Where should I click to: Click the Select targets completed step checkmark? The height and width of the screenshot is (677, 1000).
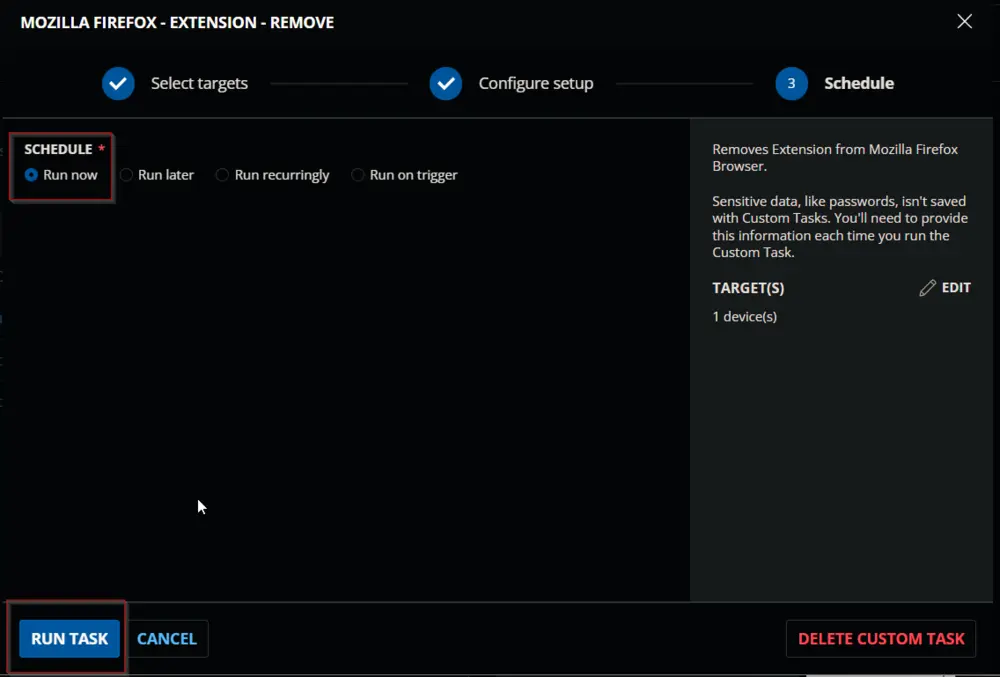118,84
